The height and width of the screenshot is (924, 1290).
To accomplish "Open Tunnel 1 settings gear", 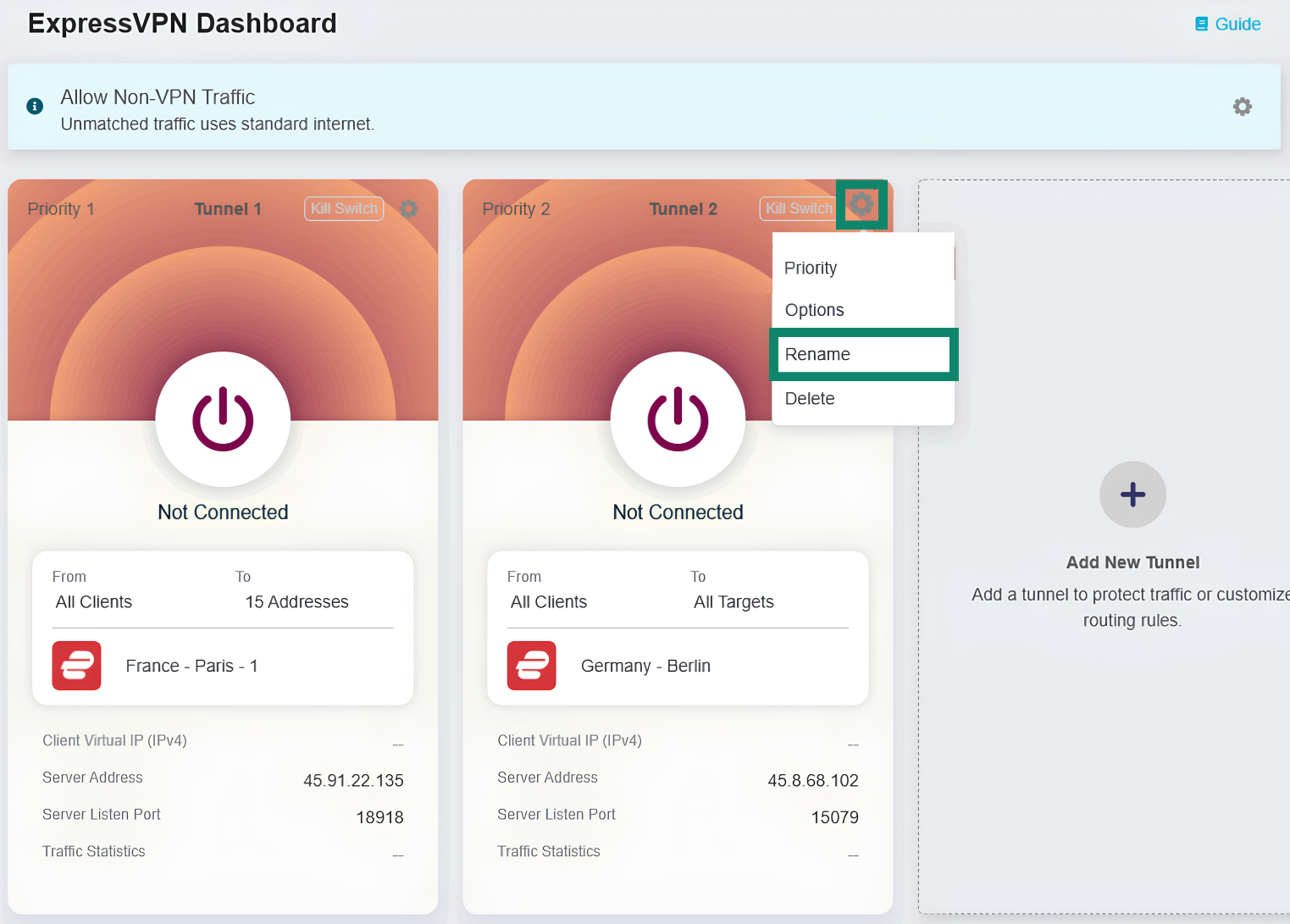I will [x=408, y=208].
